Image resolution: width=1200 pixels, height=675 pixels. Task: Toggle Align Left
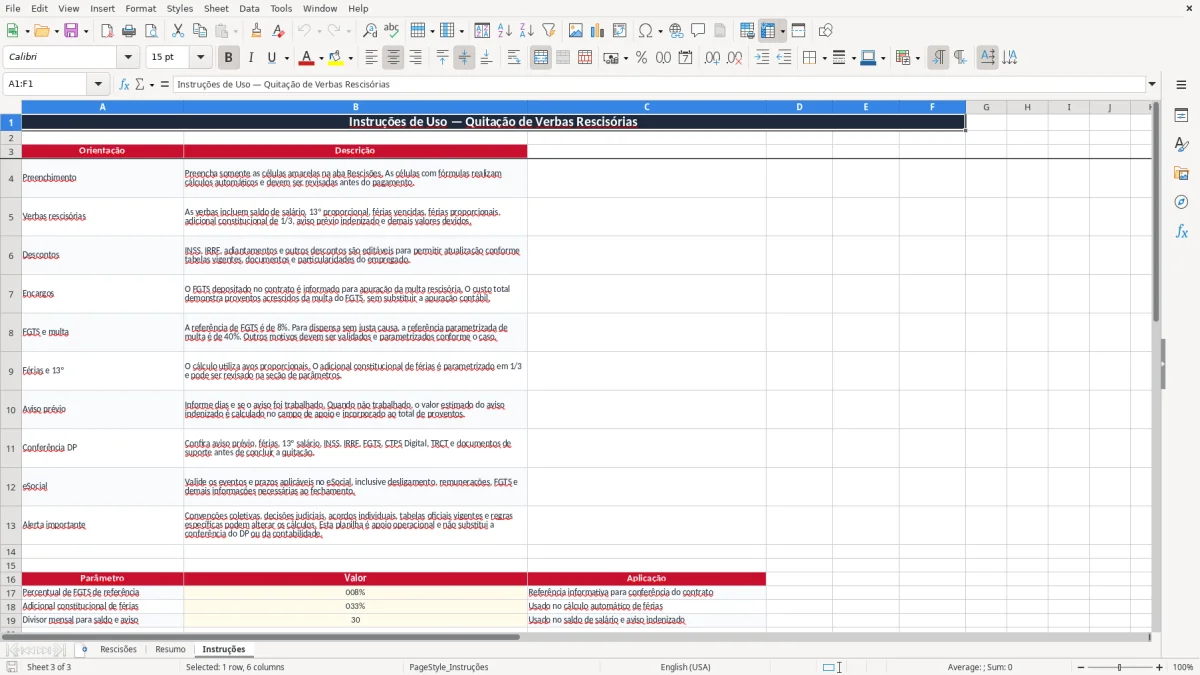pos(371,58)
